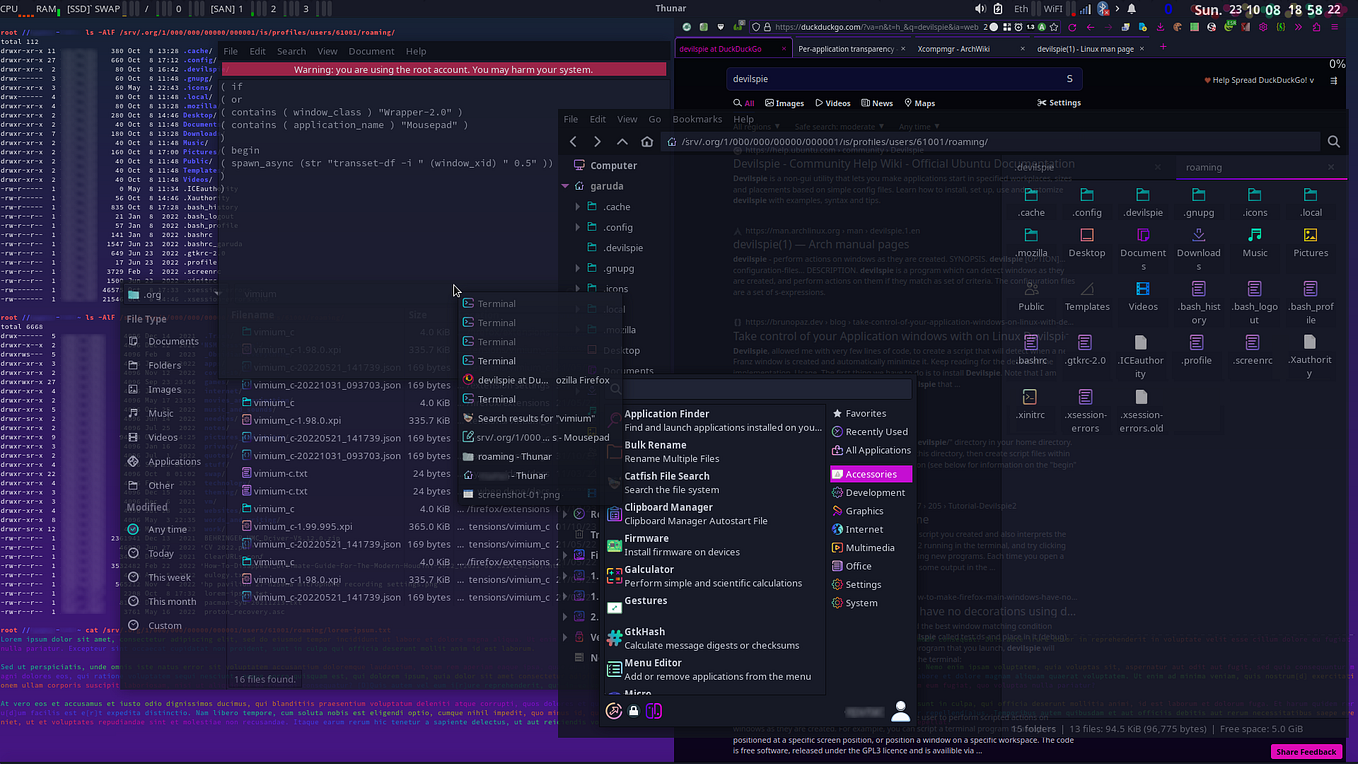The width and height of the screenshot is (1358, 764).
Task: Expand the .config tree node in Thunar
Action: (x=578, y=227)
